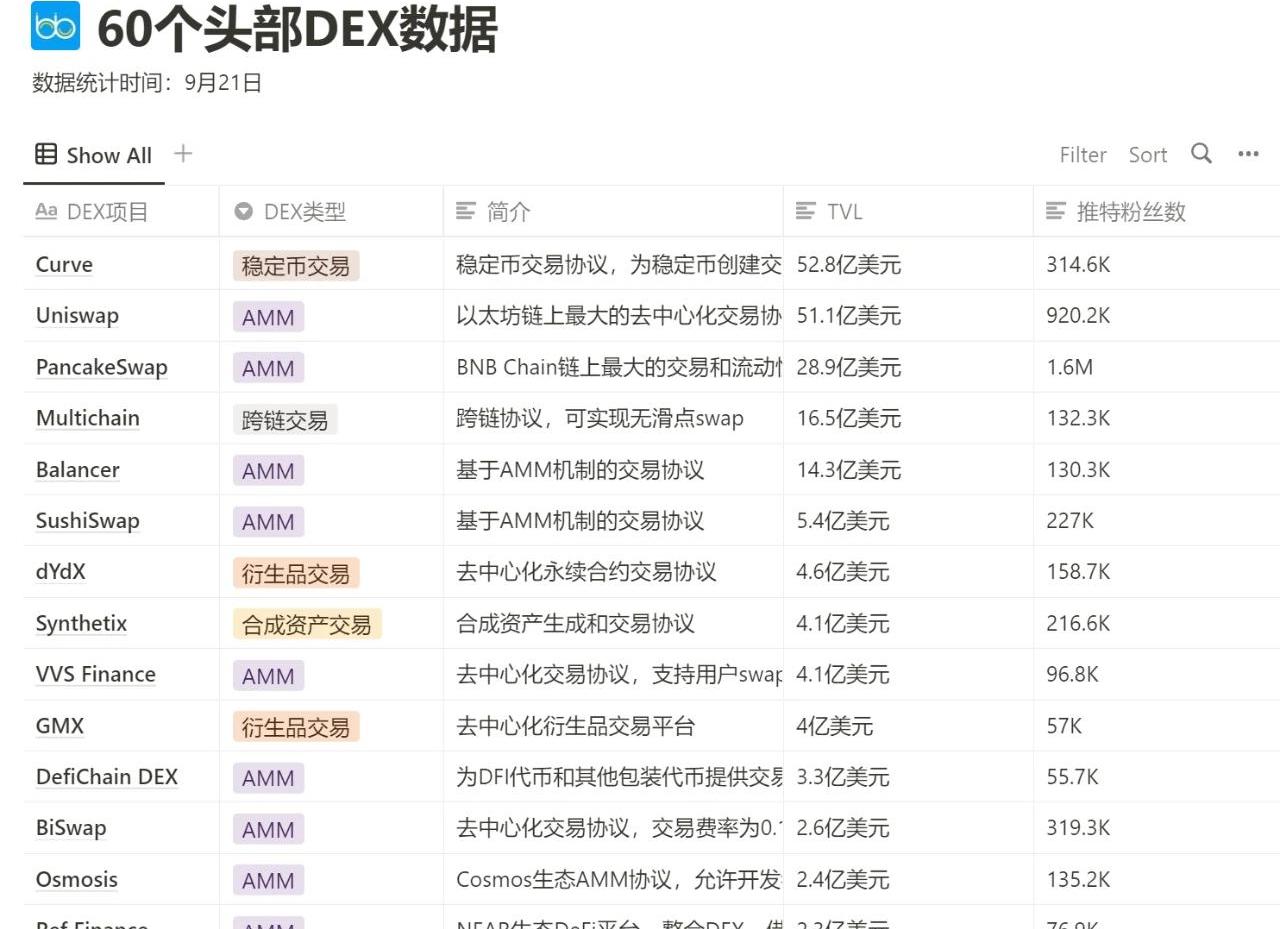
Task: Open the search magnifier icon
Action: (1202, 154)
